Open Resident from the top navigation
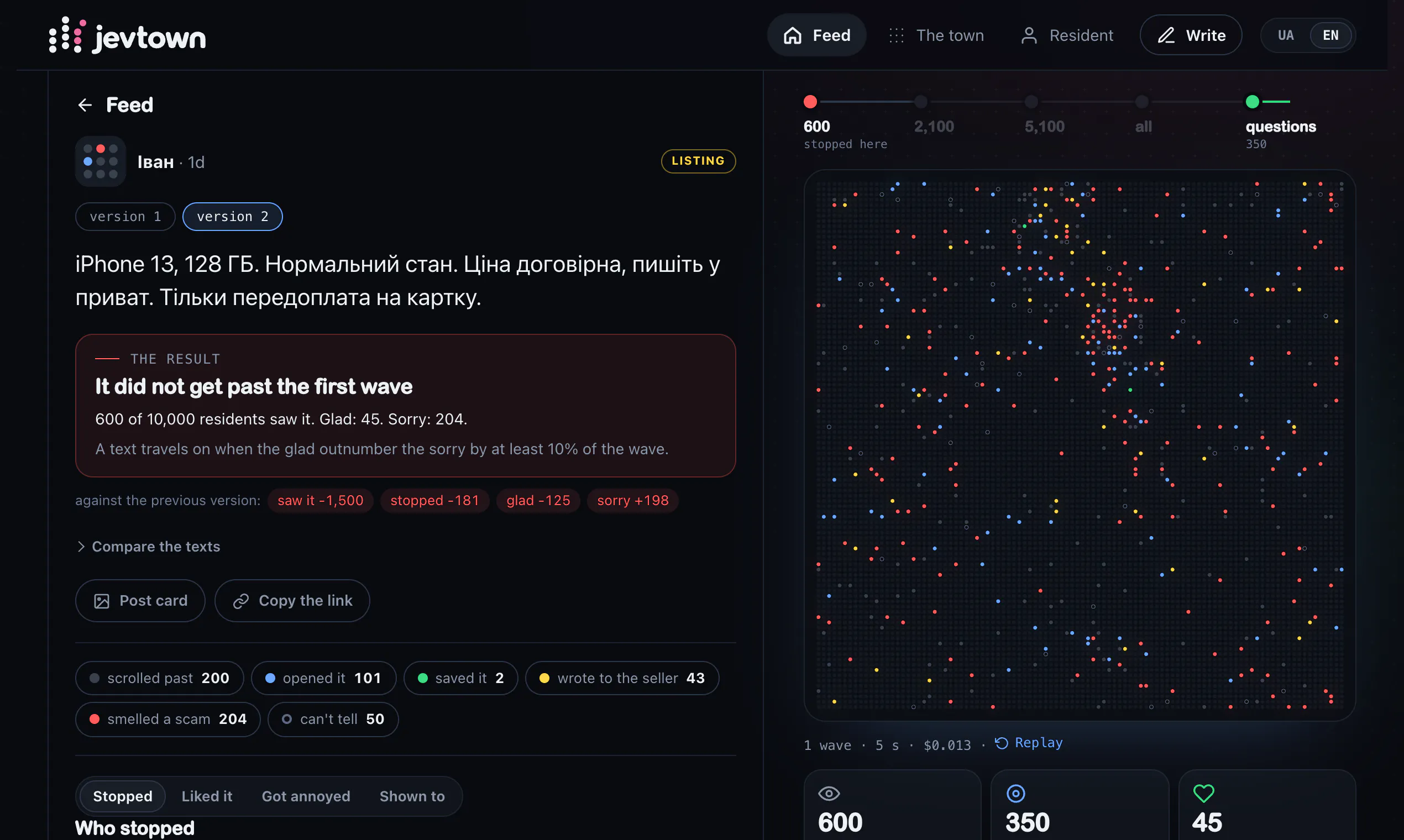 point(1067,35)
